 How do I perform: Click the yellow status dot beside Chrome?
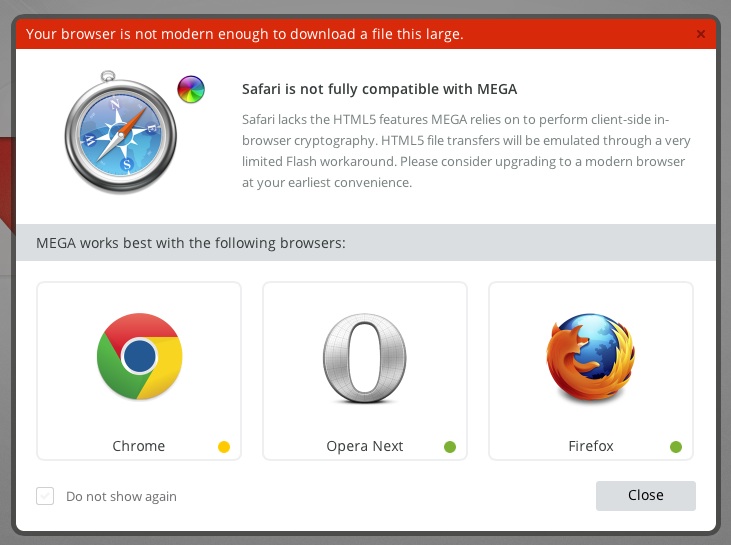point(224,447)
